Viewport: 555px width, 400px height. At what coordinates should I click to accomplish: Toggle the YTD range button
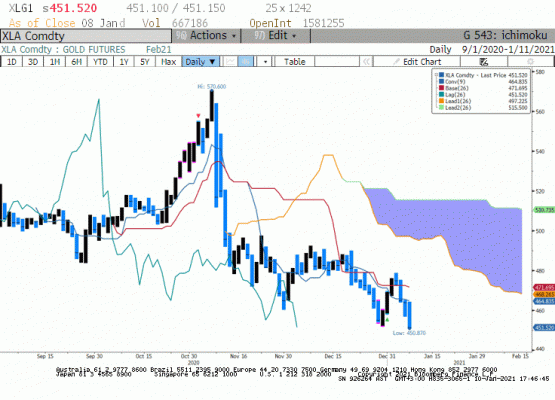[x=100, y=62]
